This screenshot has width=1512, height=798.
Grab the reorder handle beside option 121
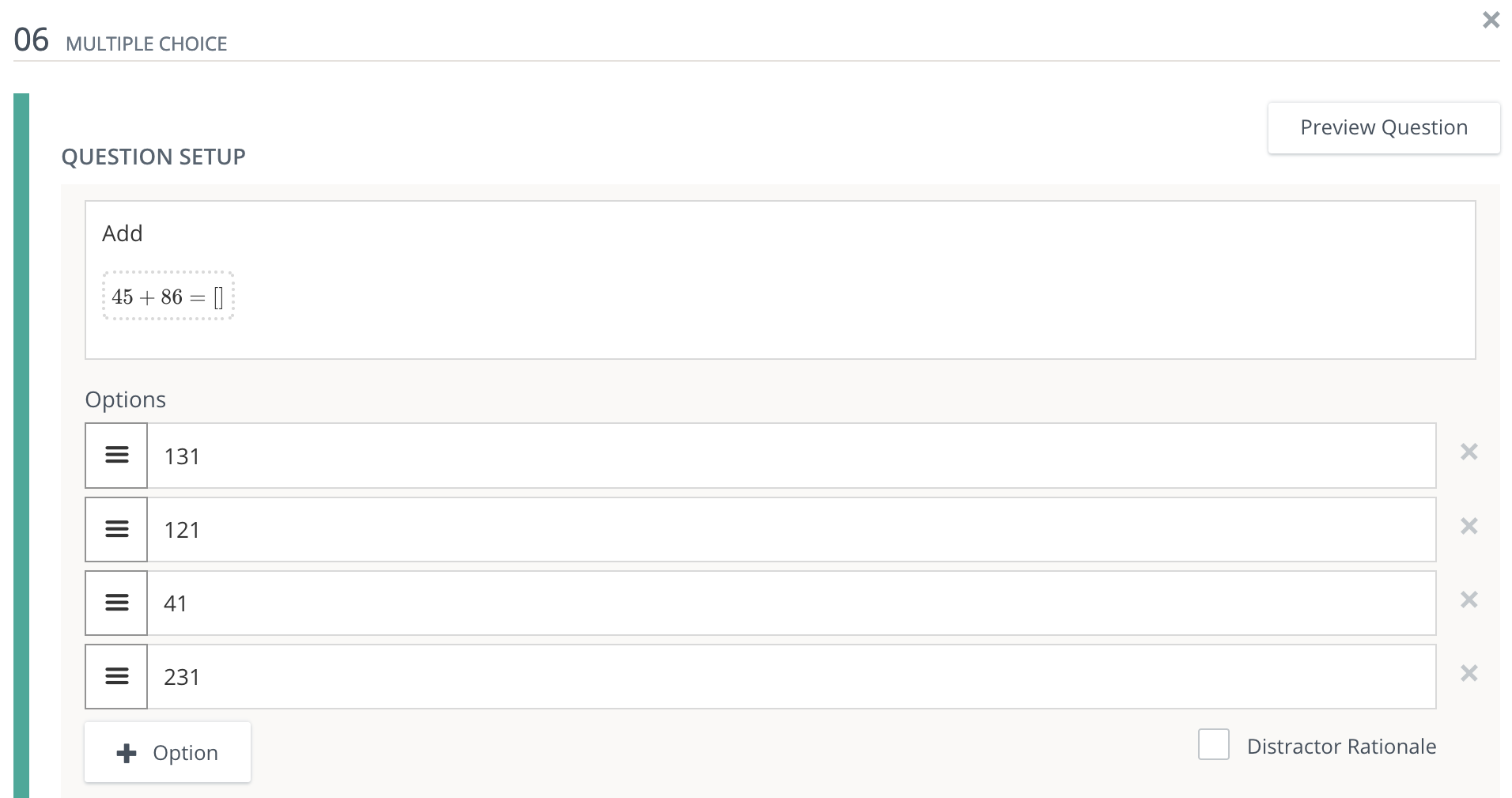115,529
